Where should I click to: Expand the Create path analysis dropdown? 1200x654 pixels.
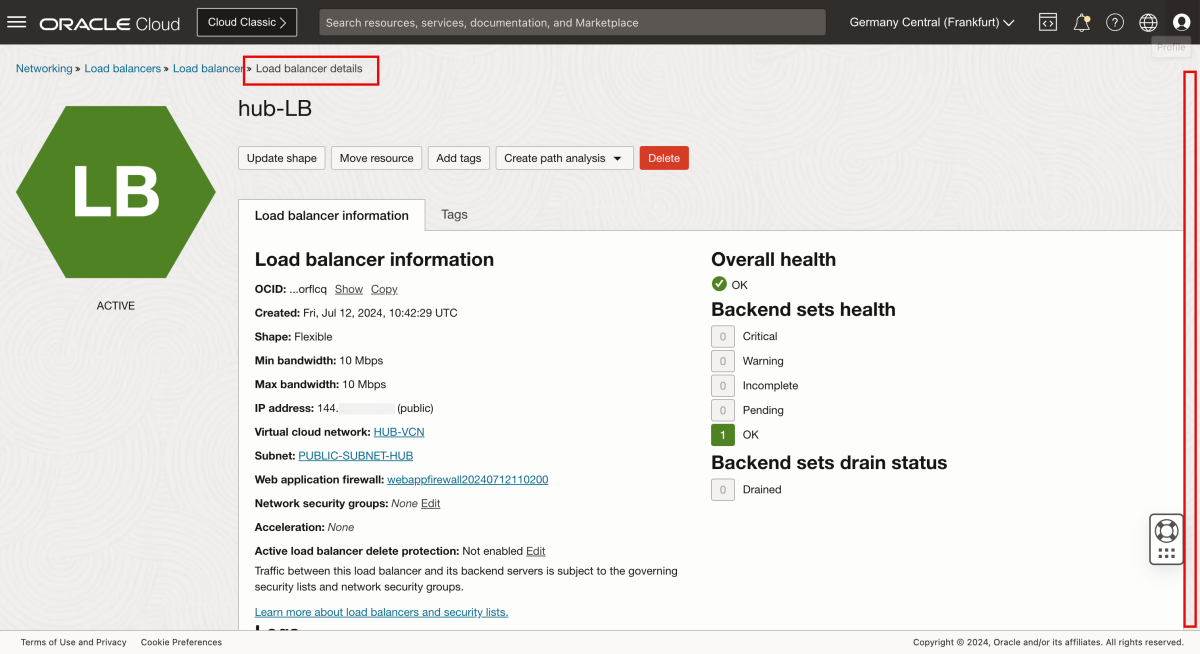[x=564, y=158]
